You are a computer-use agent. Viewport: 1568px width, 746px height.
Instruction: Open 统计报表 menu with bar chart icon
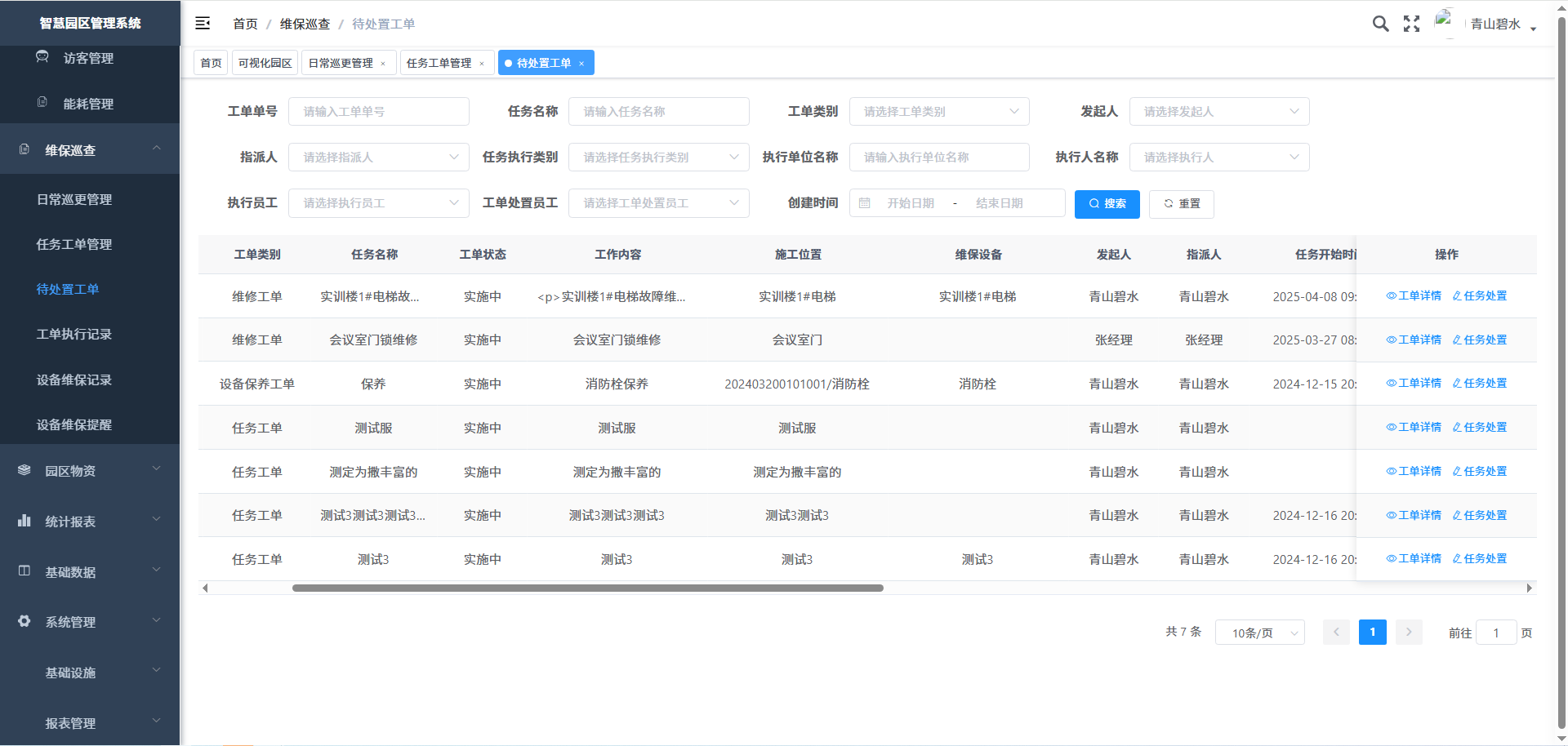coord(90,522)
